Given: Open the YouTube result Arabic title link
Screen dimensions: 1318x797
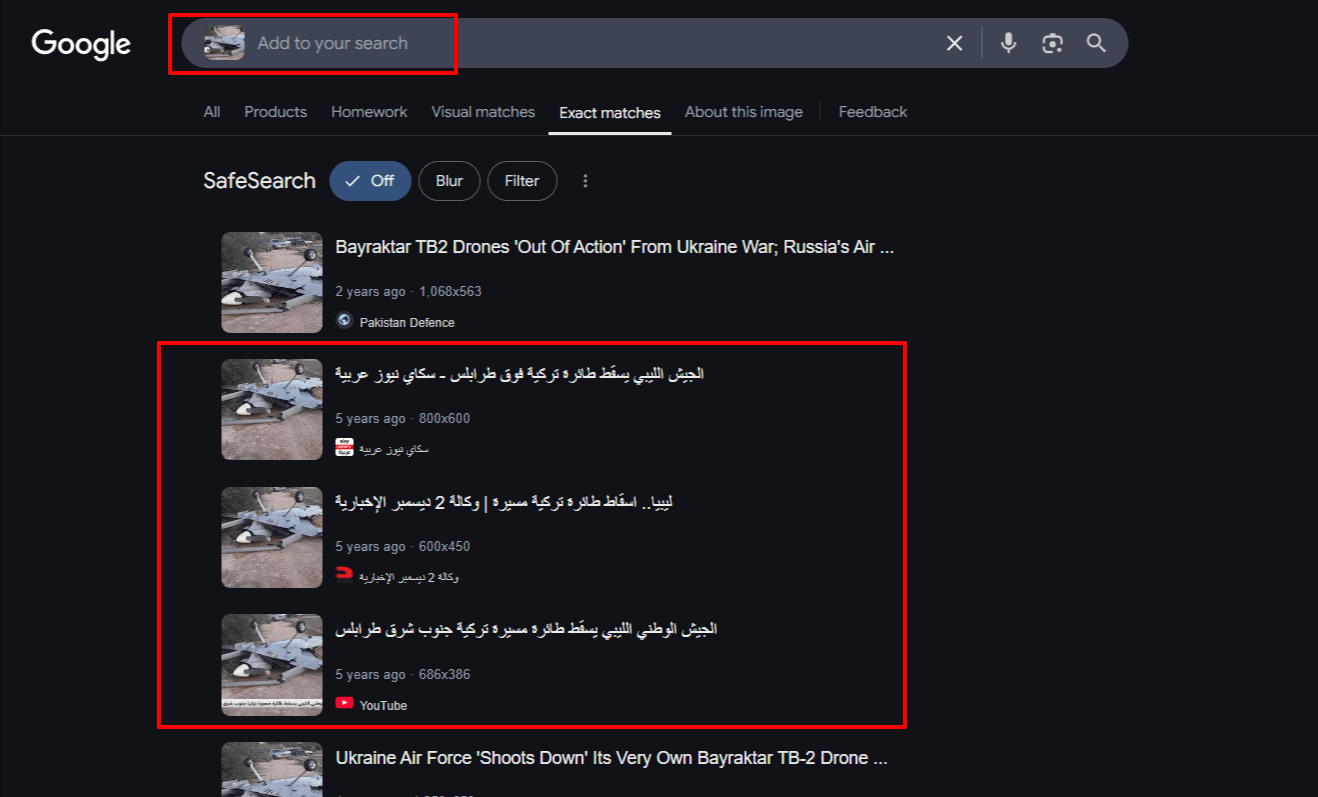Looking at the screenshot, I should [x=526, y=629].
